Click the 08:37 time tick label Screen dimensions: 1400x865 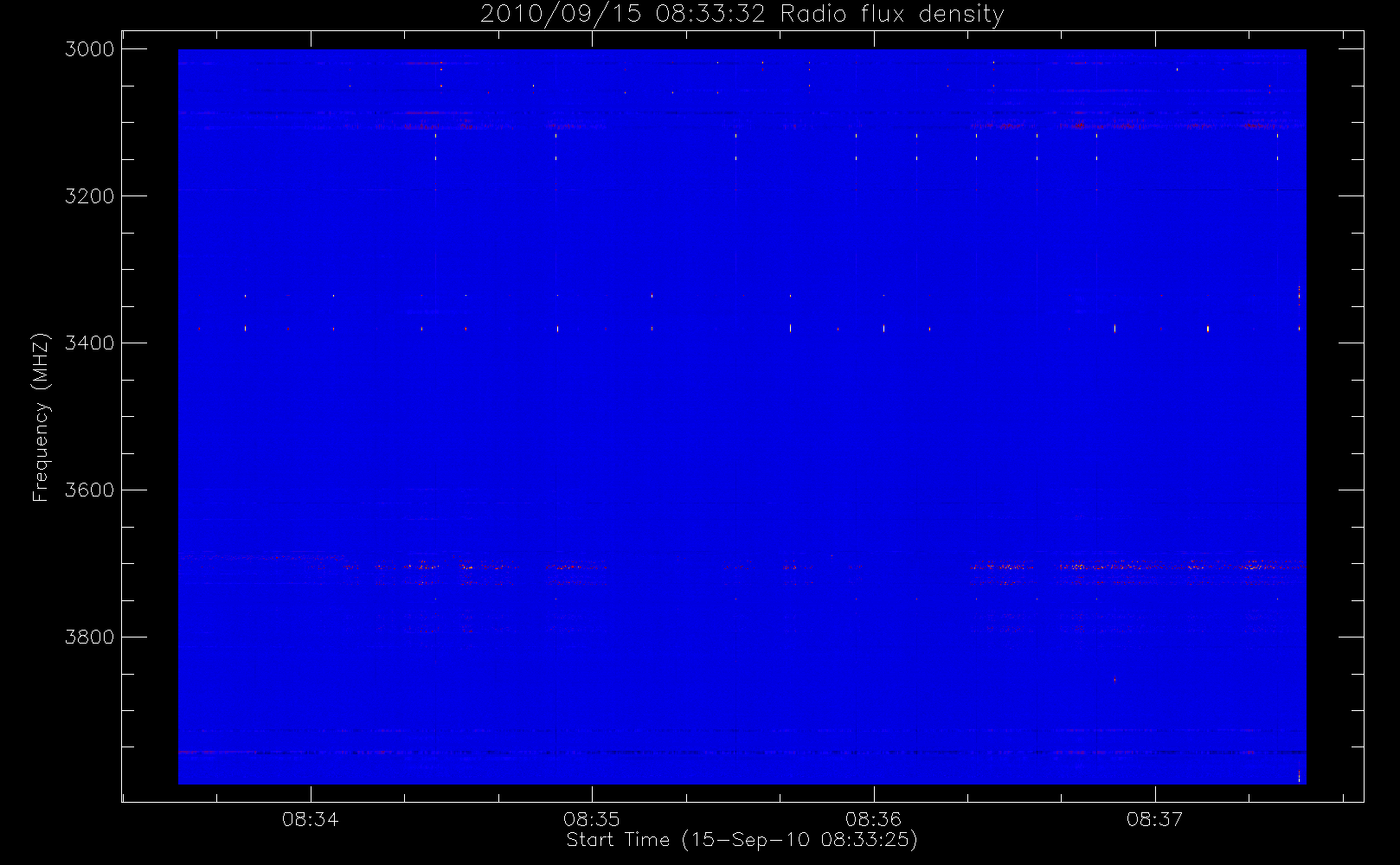pos(1155,819)
